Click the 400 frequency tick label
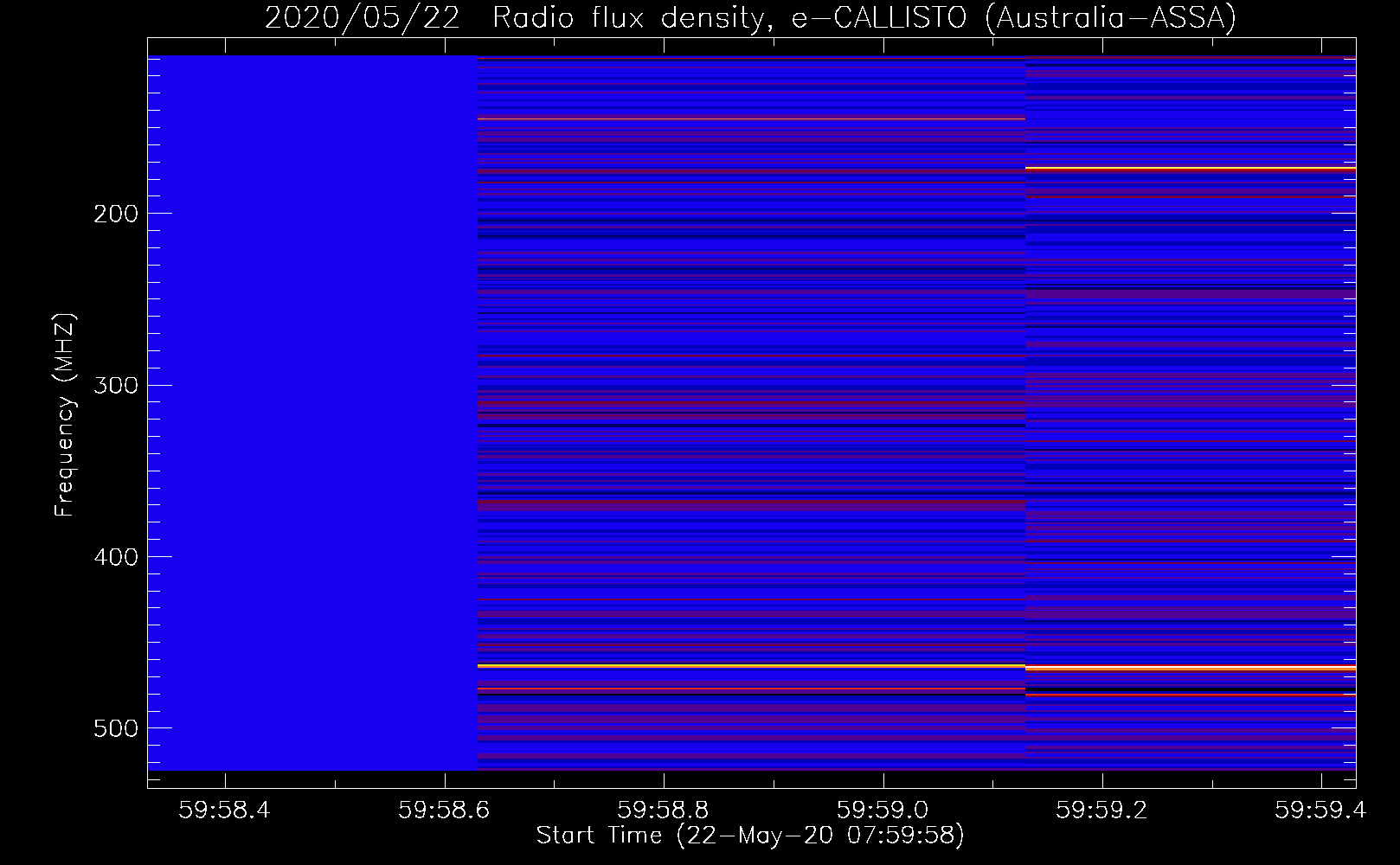The height and width of the screenshot is (865, 1400). point(116,557)
